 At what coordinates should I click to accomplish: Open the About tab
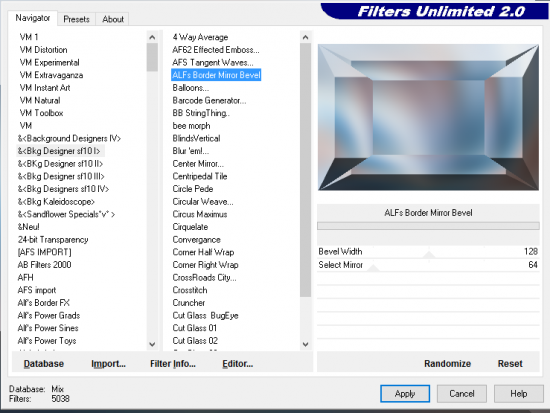point(113,19)
